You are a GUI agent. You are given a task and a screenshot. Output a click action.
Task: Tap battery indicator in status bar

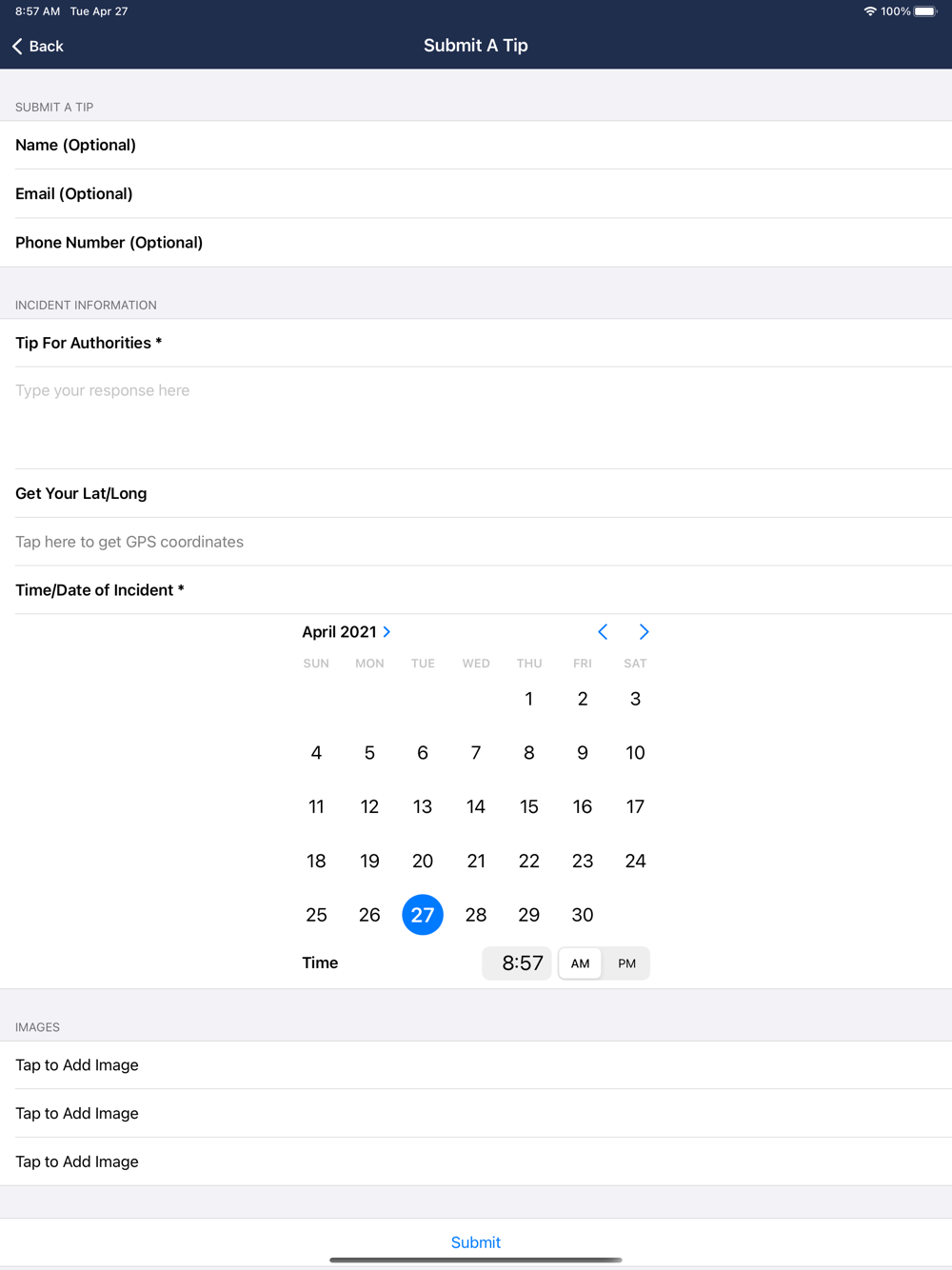pyautogui.click(x=925, y=11)
